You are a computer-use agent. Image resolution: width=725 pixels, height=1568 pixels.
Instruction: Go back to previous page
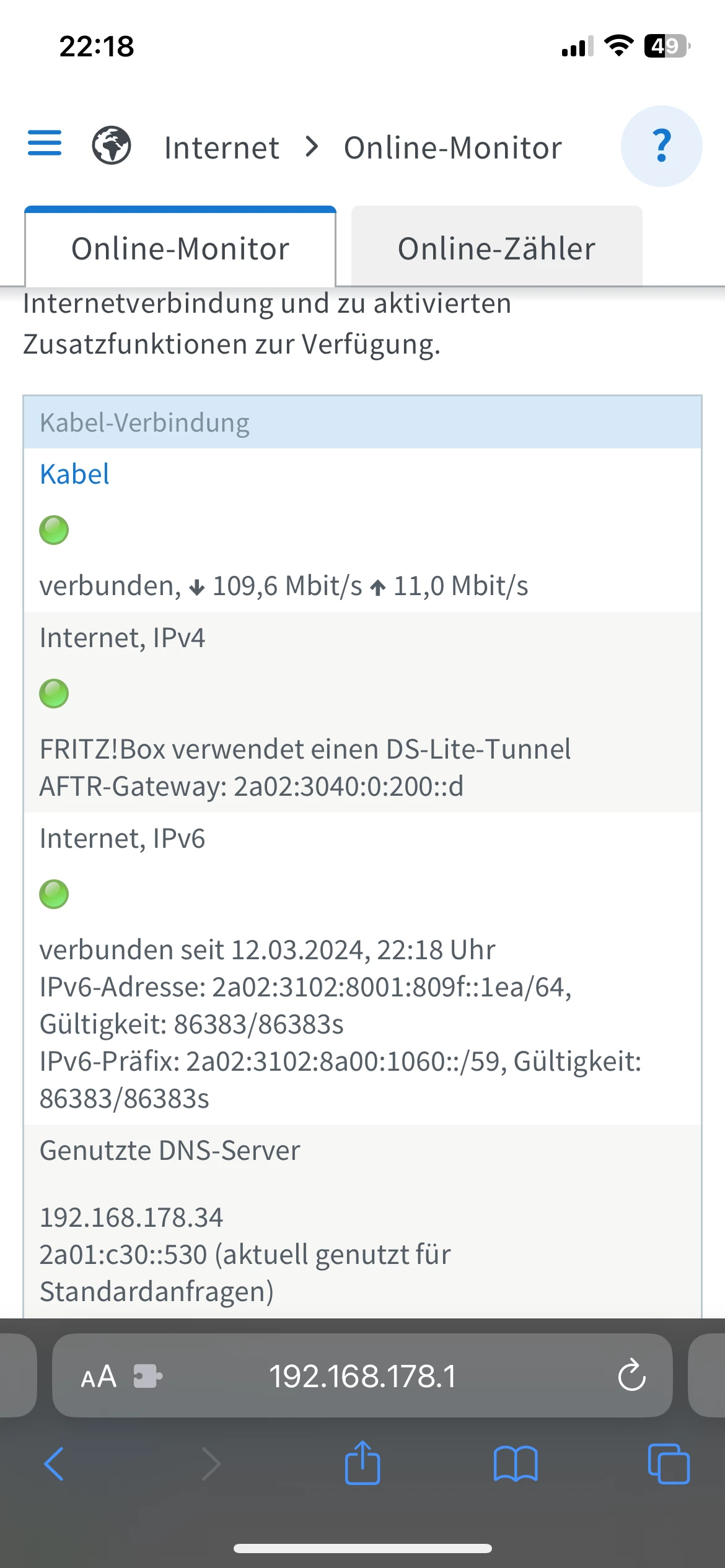pos(55,1463)
